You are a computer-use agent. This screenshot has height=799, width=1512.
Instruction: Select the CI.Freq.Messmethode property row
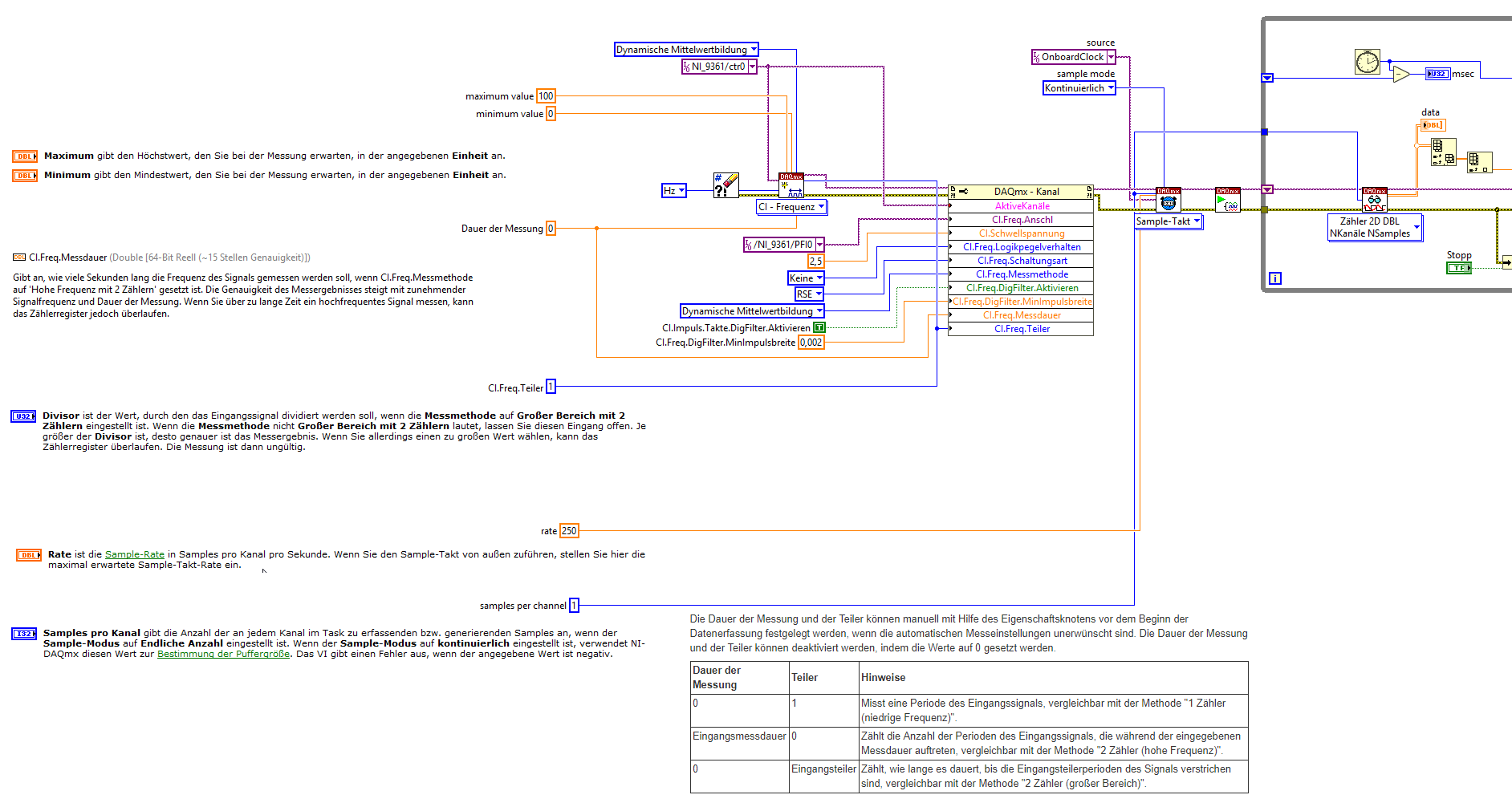[x=1021, y=274]
